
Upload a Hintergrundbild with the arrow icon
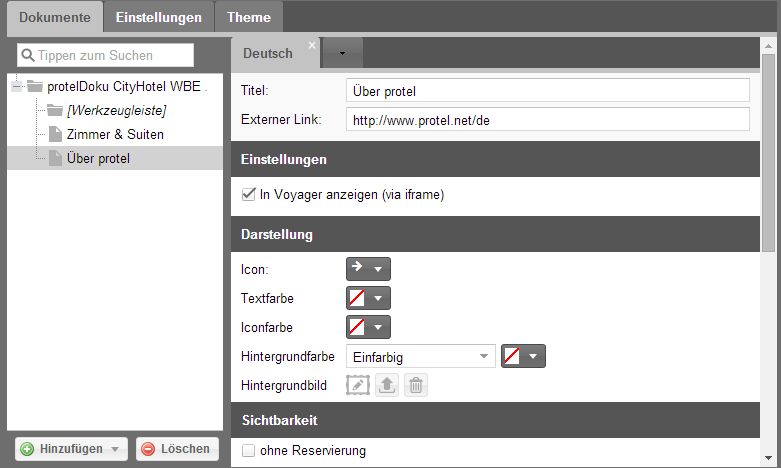click(387, 385)
